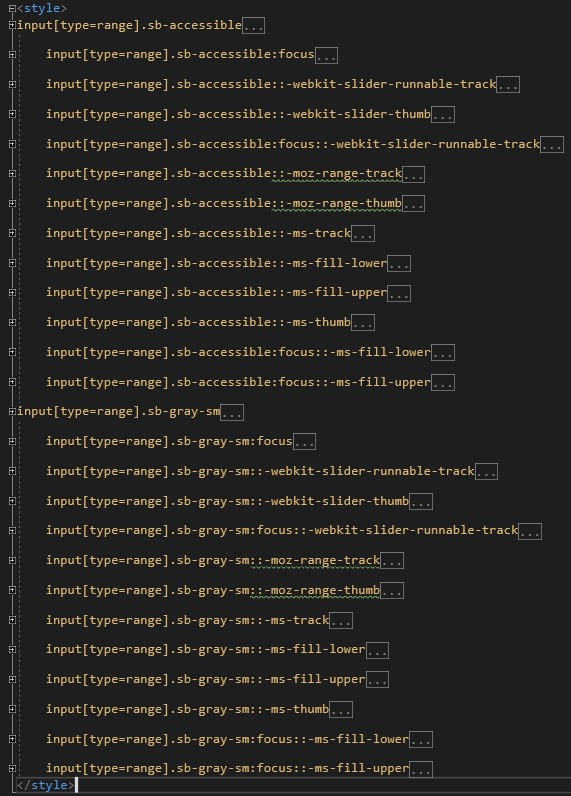
Task: Expand .sb-gray-sm::-ms-track rule
Action: pos(12,620)
